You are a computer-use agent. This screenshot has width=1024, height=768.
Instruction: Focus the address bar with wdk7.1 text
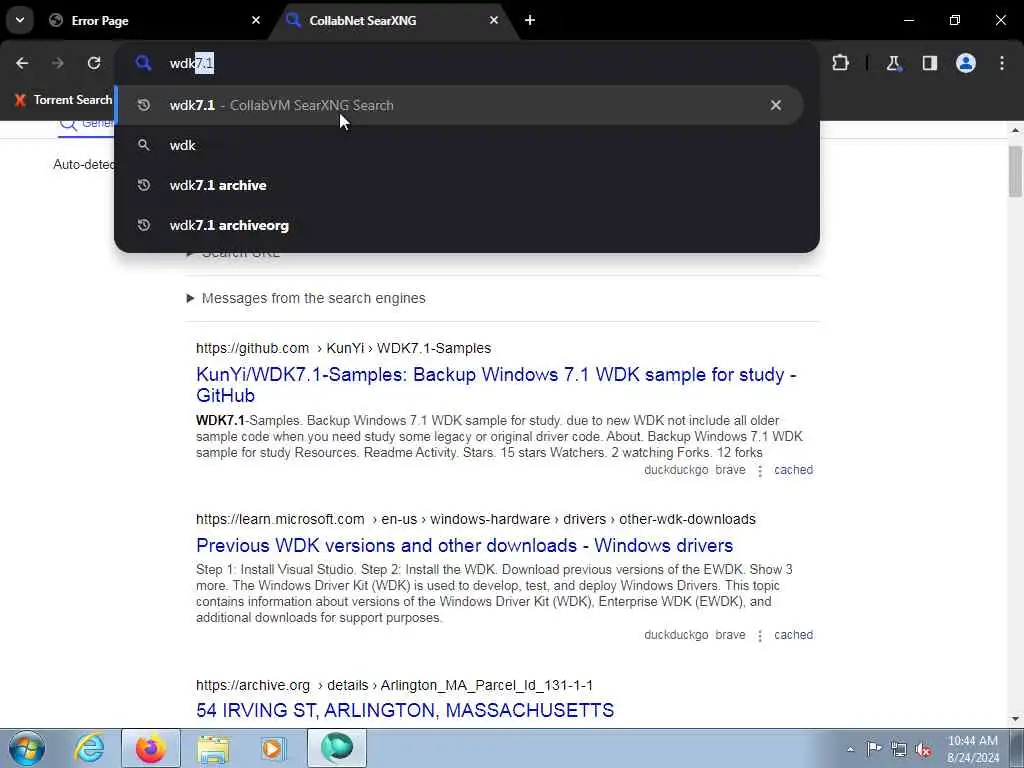[x=467, y=63]
